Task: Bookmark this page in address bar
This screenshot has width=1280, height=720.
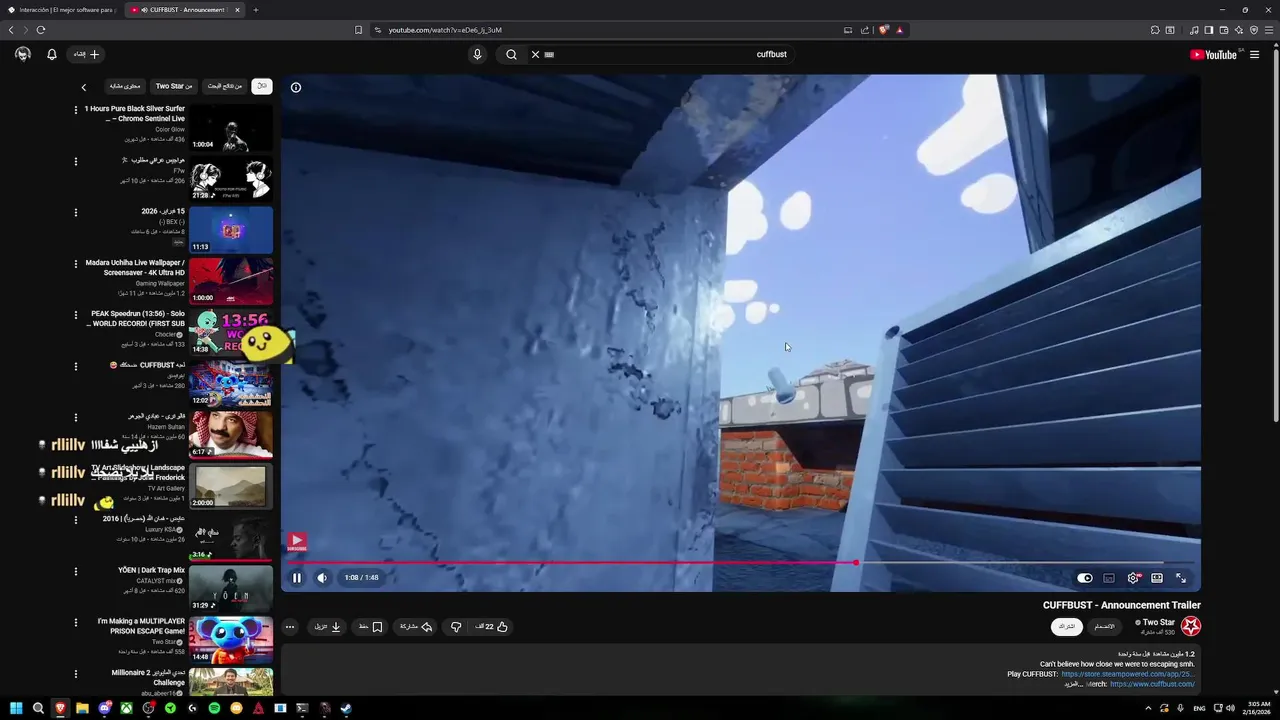Action: 358,30
